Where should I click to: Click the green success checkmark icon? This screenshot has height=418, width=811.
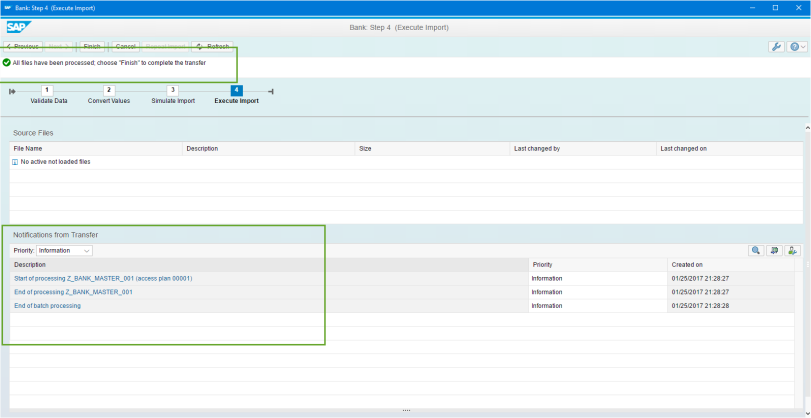point(6,63)
